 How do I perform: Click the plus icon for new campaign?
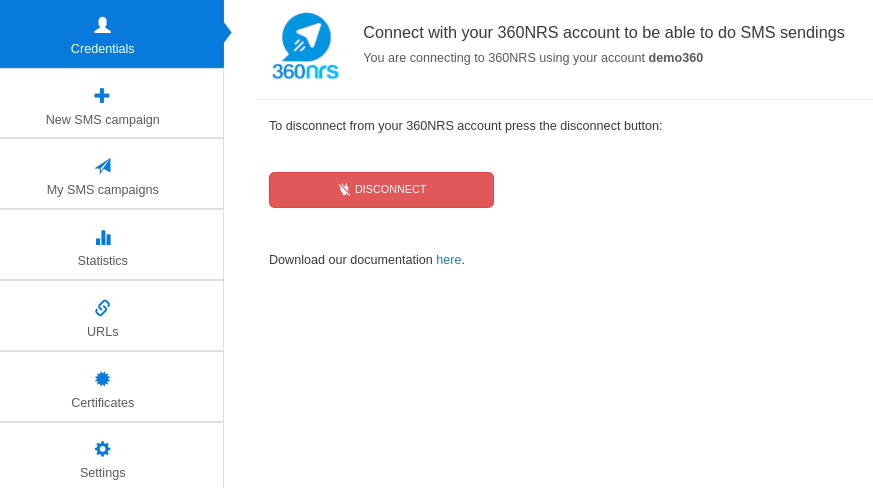[x=102, y=96]
